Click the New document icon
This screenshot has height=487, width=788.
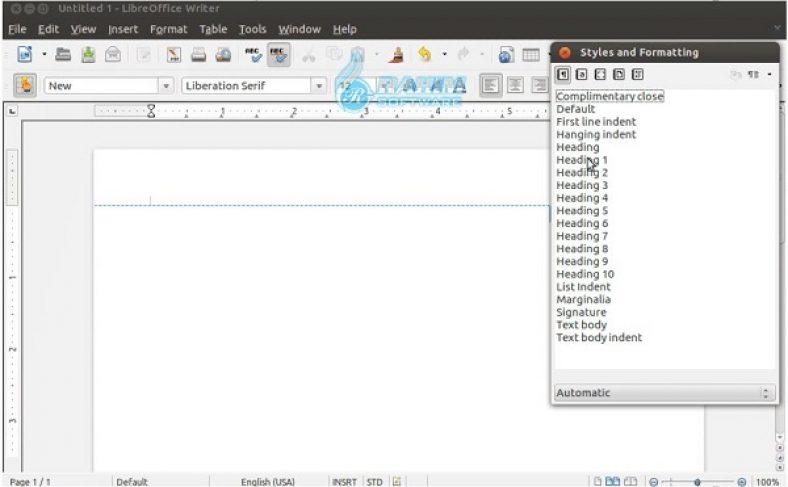tap(25, 54)
